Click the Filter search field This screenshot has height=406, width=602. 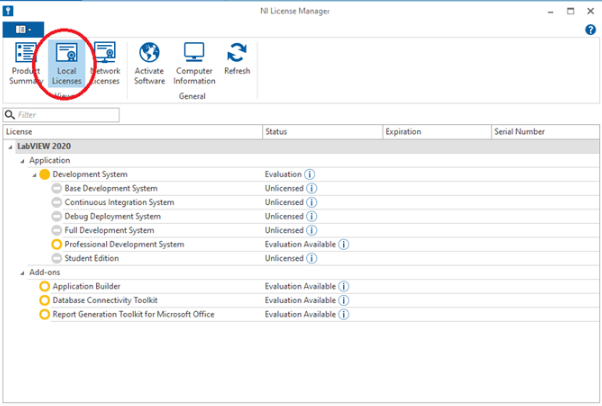click(61, 115)
